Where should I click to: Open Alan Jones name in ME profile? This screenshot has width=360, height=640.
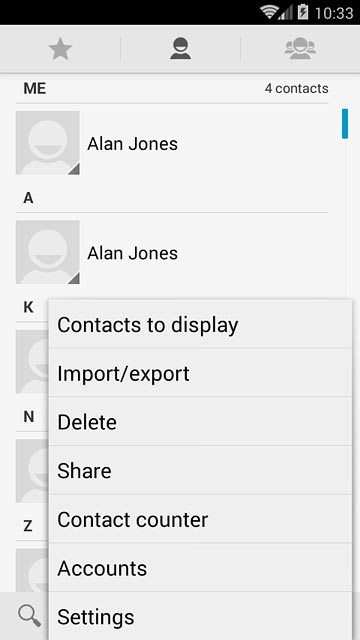(133, 144)
